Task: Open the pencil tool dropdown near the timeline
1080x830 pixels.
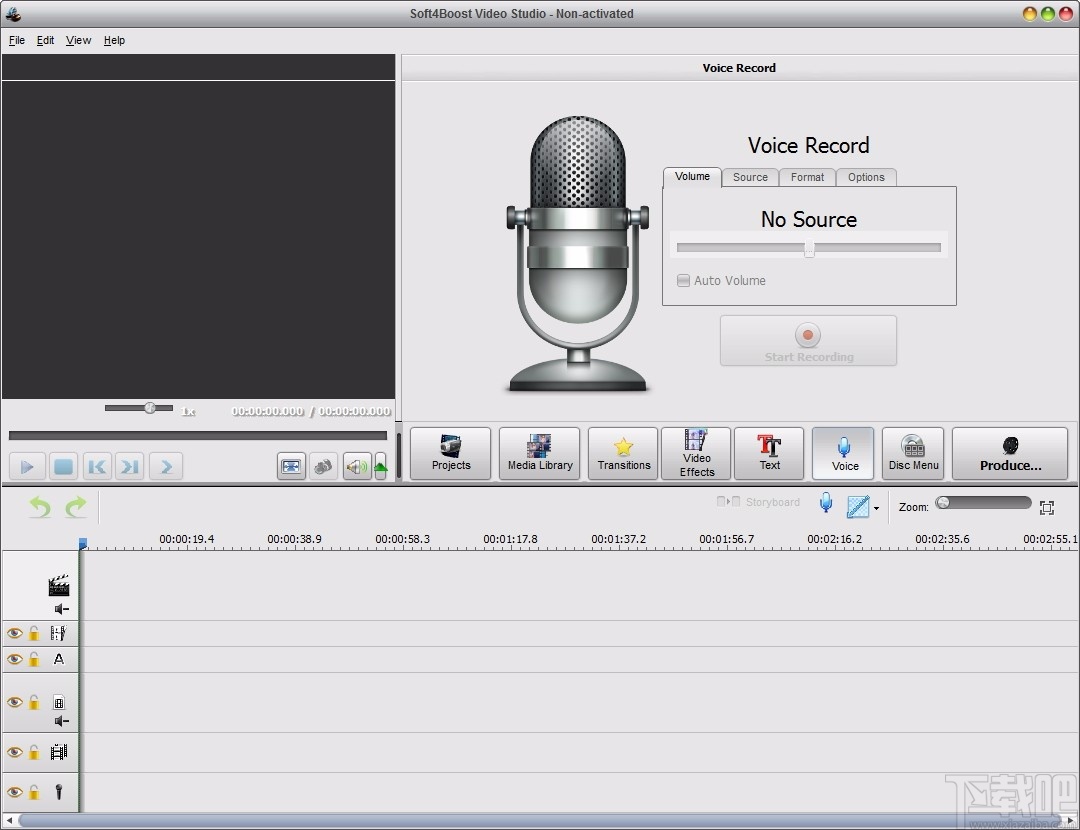Action: [875, 507]
